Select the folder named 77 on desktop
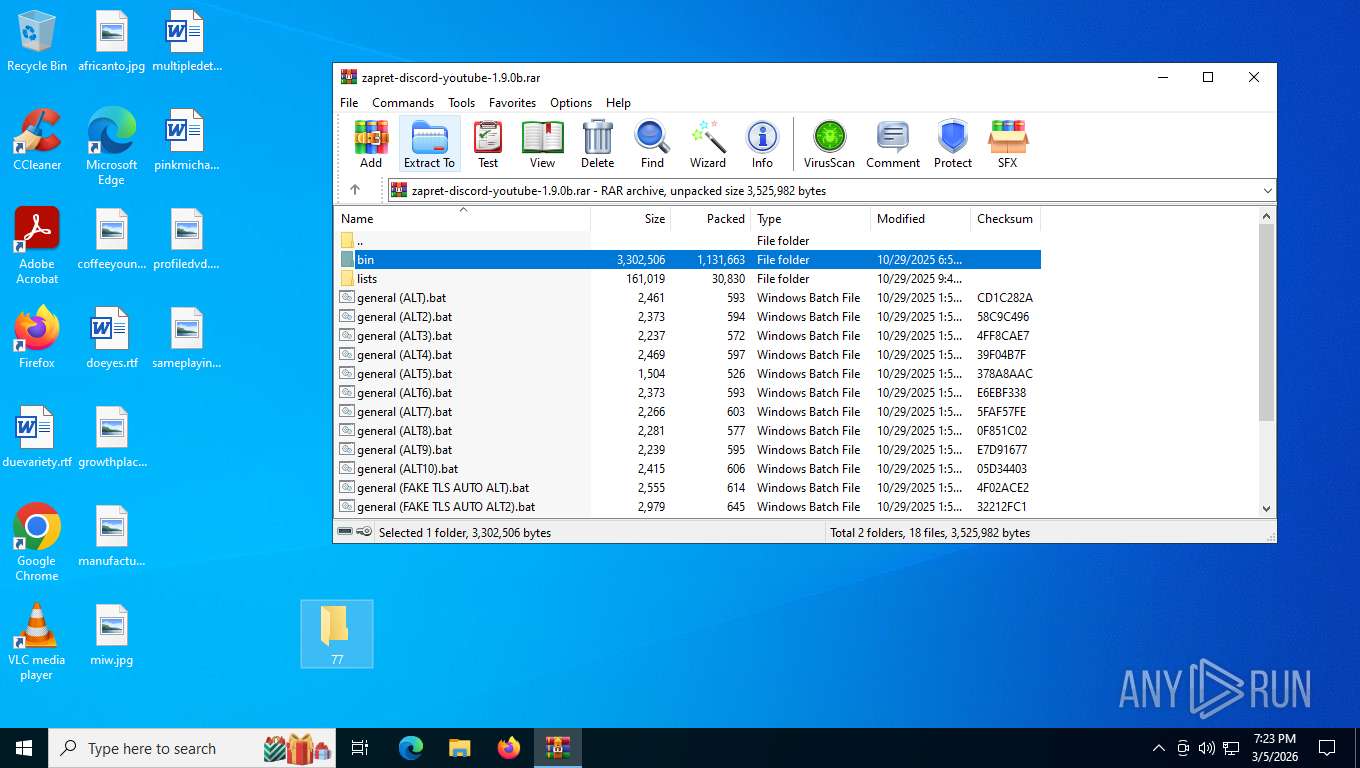1360x768 pixels. click(x=337, y=634)
